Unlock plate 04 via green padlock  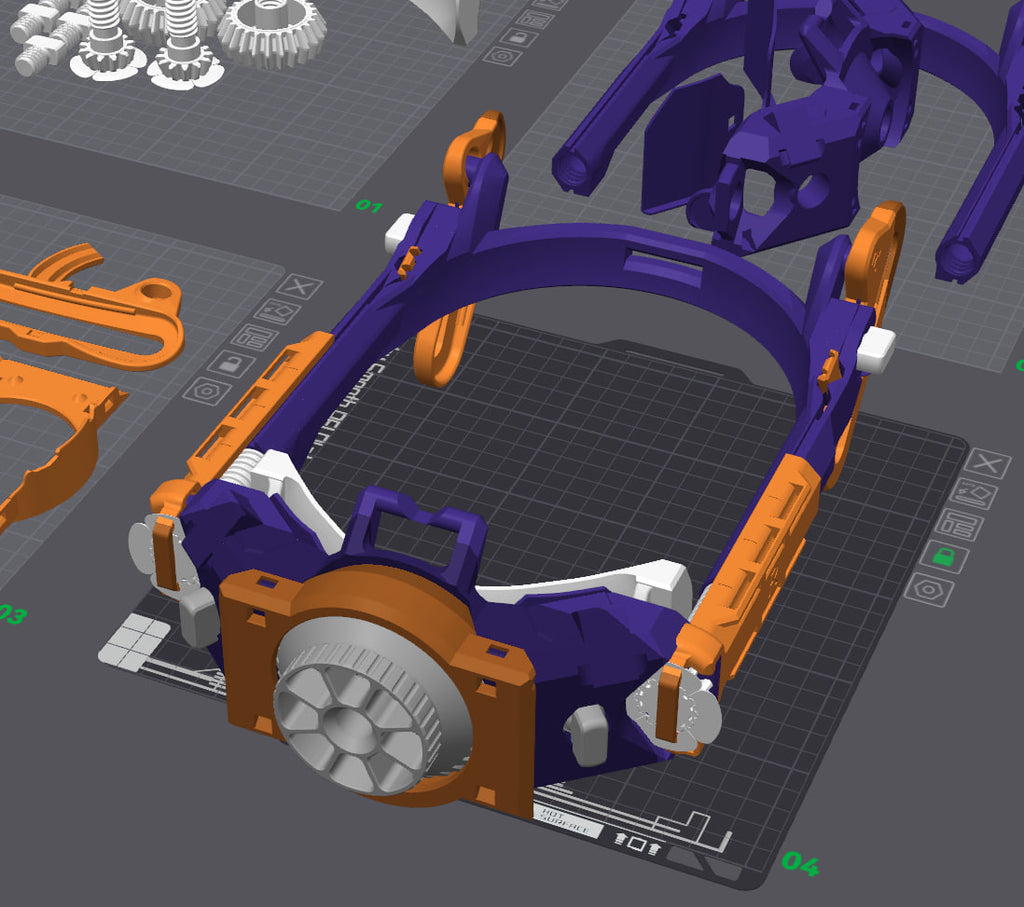coord(944,556)
